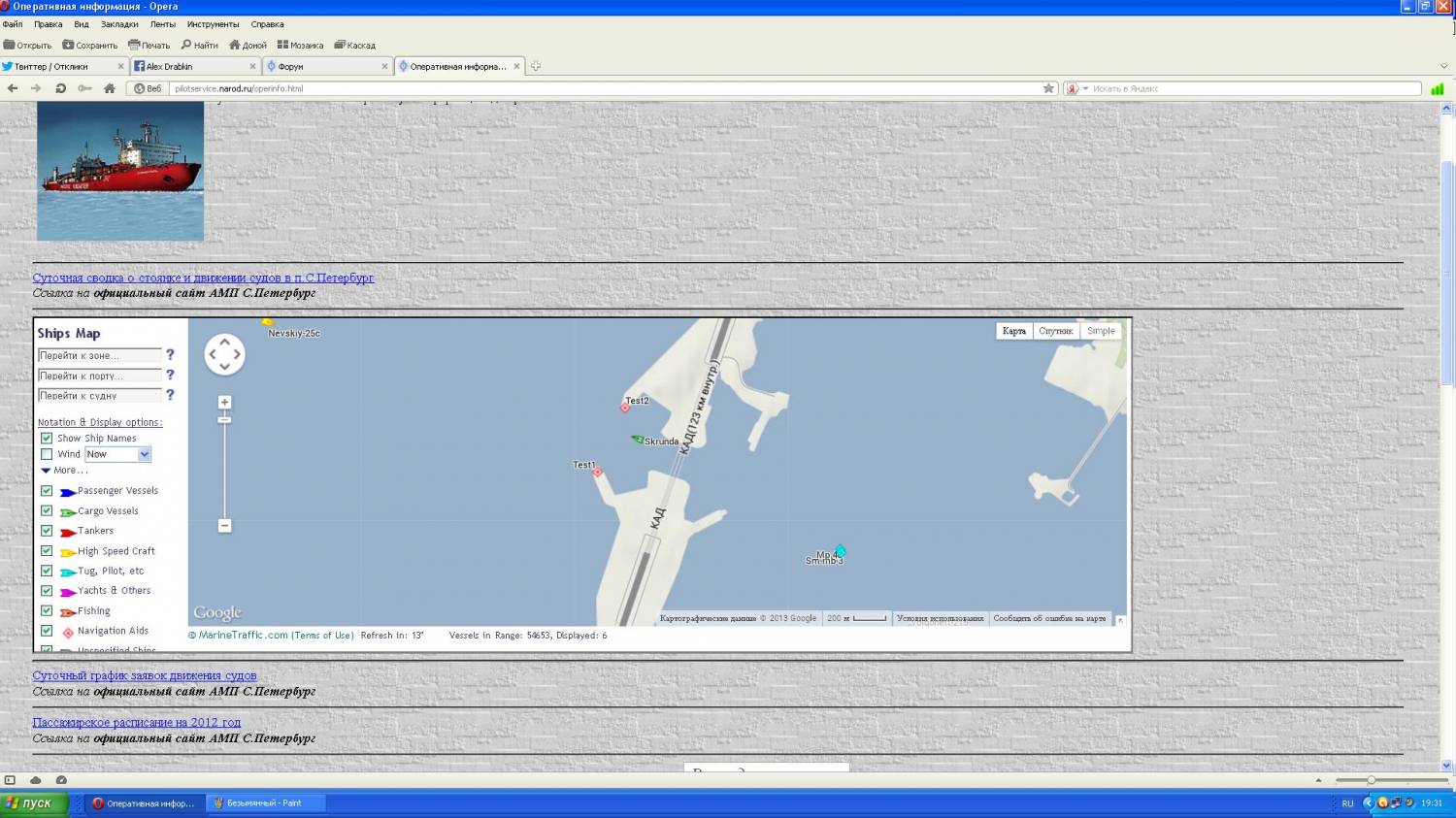
Task: Click the map zoom in plus button
Action: pos(224,402)
